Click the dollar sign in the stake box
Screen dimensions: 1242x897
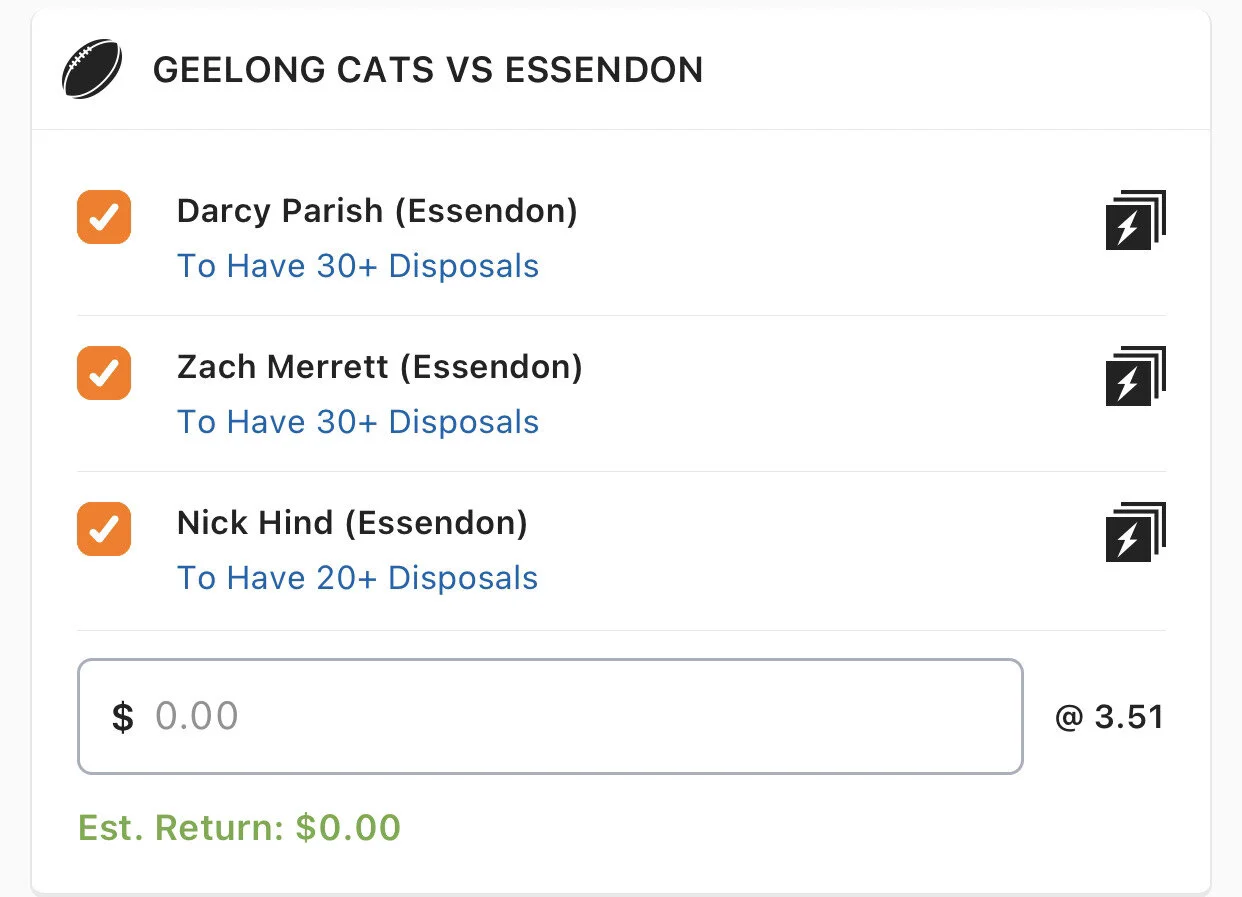coord(122,717)
